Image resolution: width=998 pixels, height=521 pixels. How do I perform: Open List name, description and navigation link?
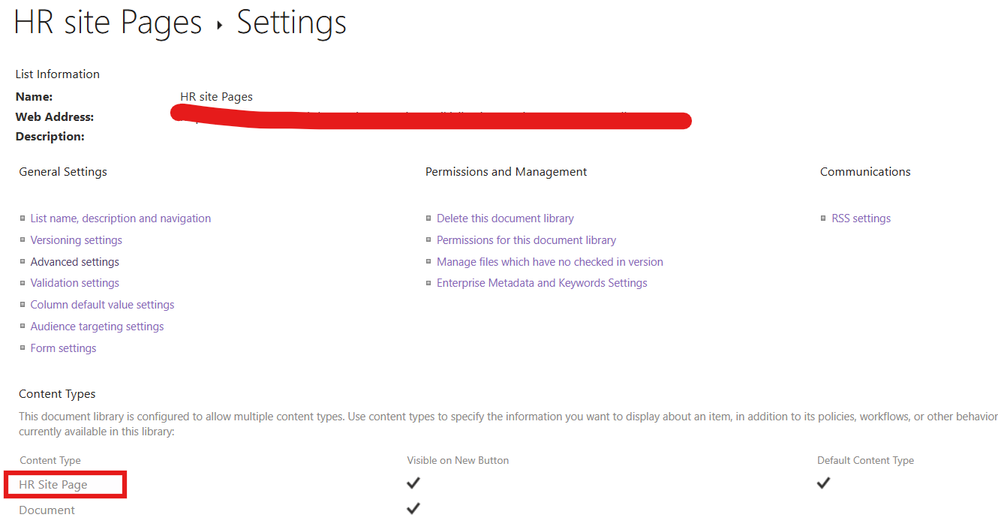[x=120, y=218]
